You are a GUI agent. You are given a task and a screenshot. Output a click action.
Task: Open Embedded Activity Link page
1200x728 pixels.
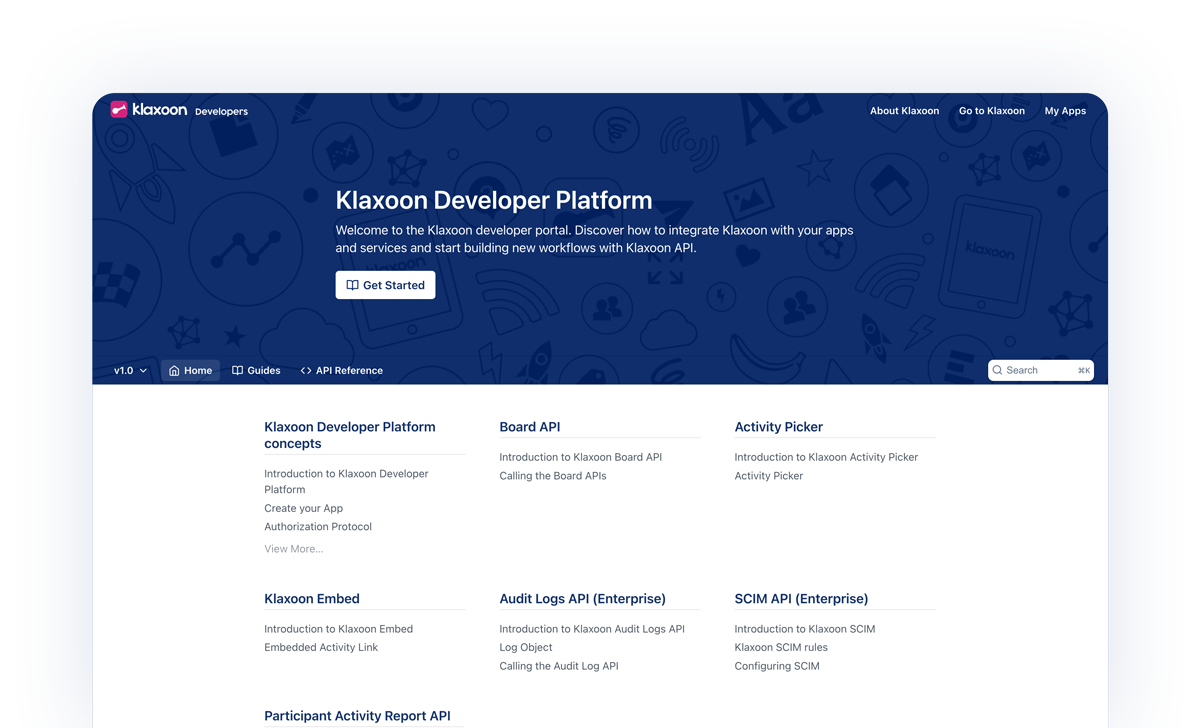[321, 648]
